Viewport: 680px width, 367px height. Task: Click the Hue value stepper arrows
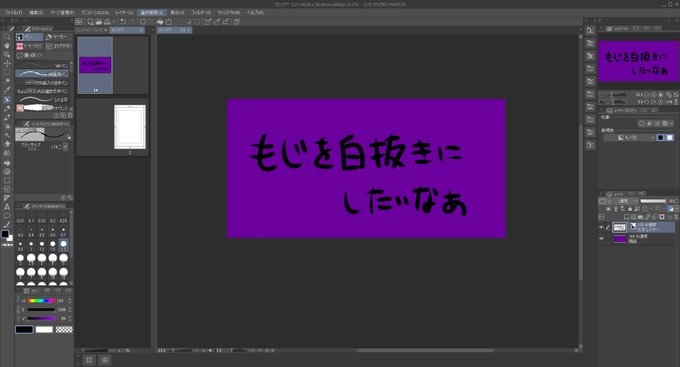(70, 301)
